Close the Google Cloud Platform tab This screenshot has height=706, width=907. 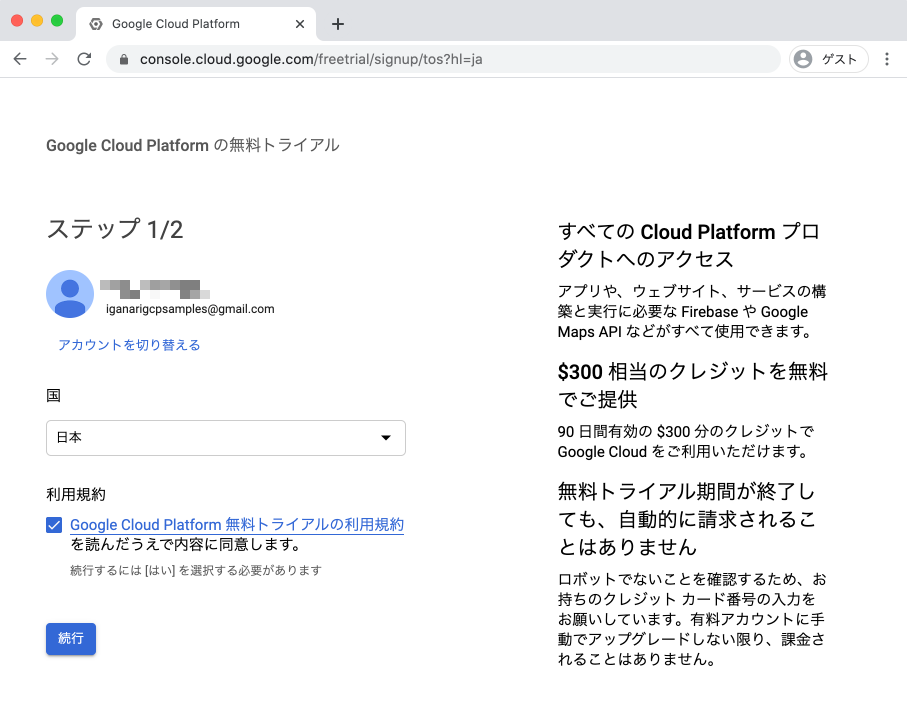(300, 24)
